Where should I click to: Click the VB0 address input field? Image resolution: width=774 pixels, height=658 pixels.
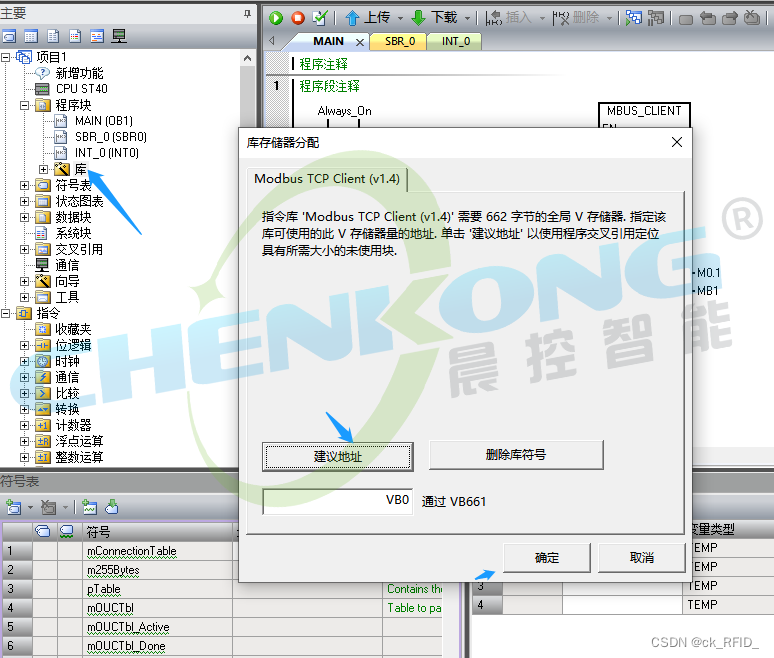click(338, 501)
